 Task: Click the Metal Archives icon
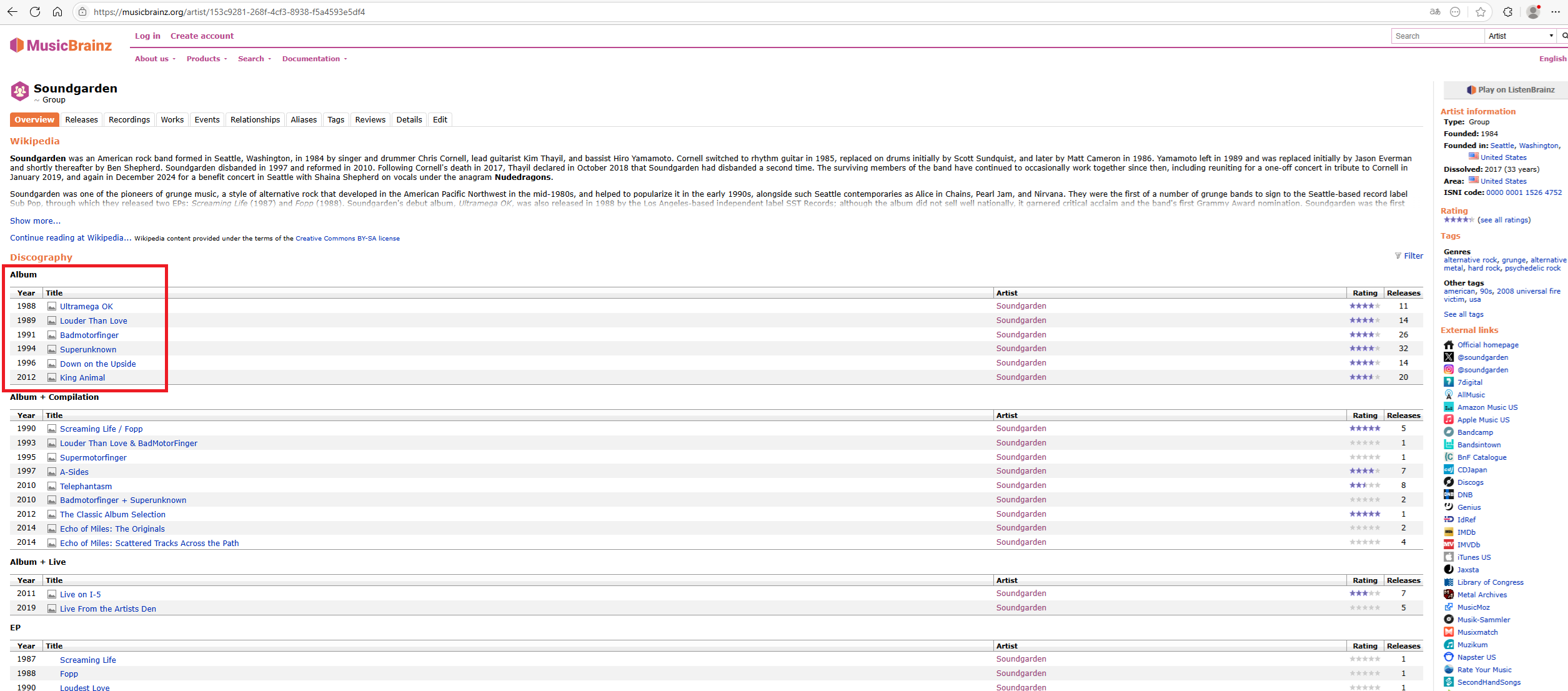coord(1449,595)
